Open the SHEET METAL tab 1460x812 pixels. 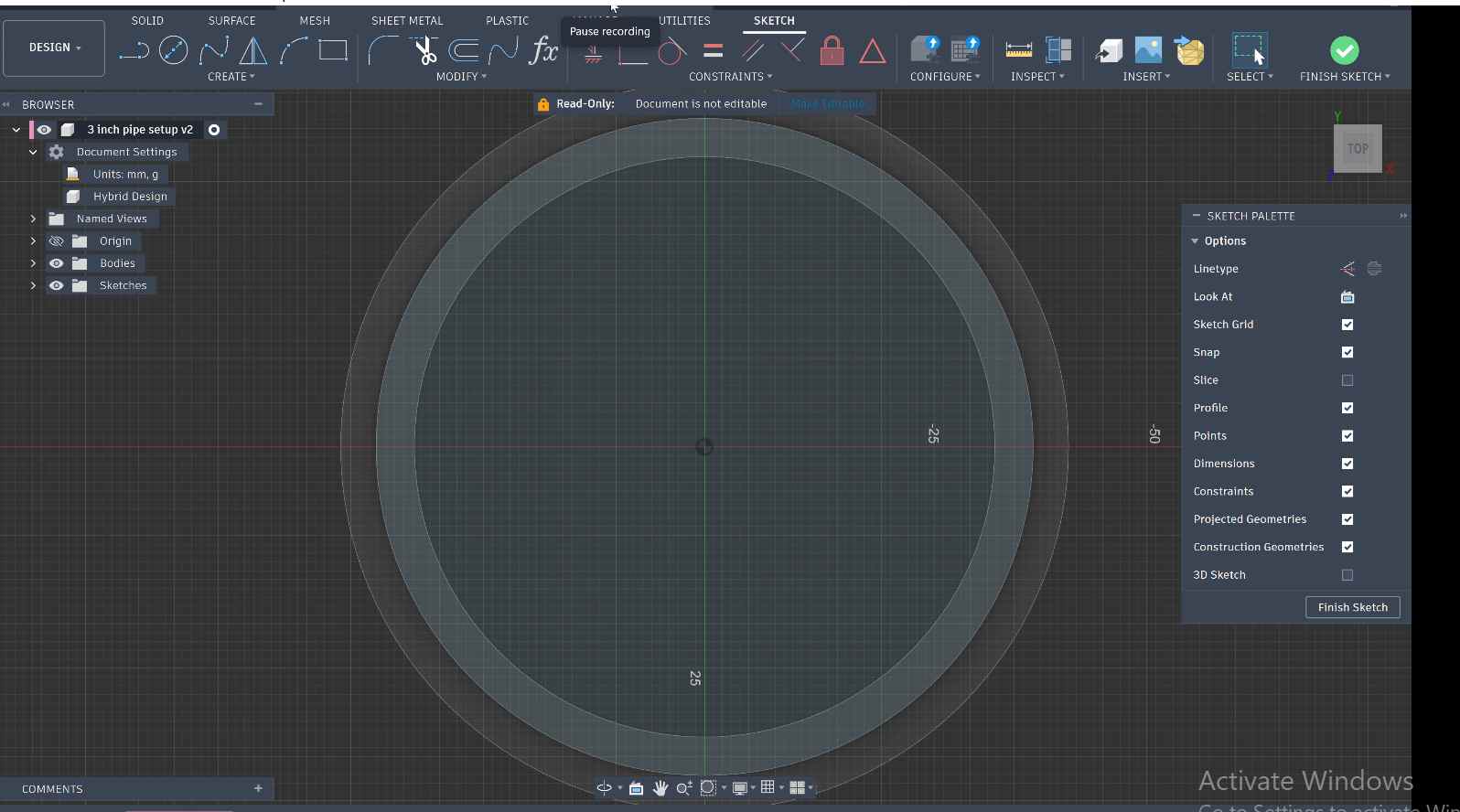pos(407,20)
